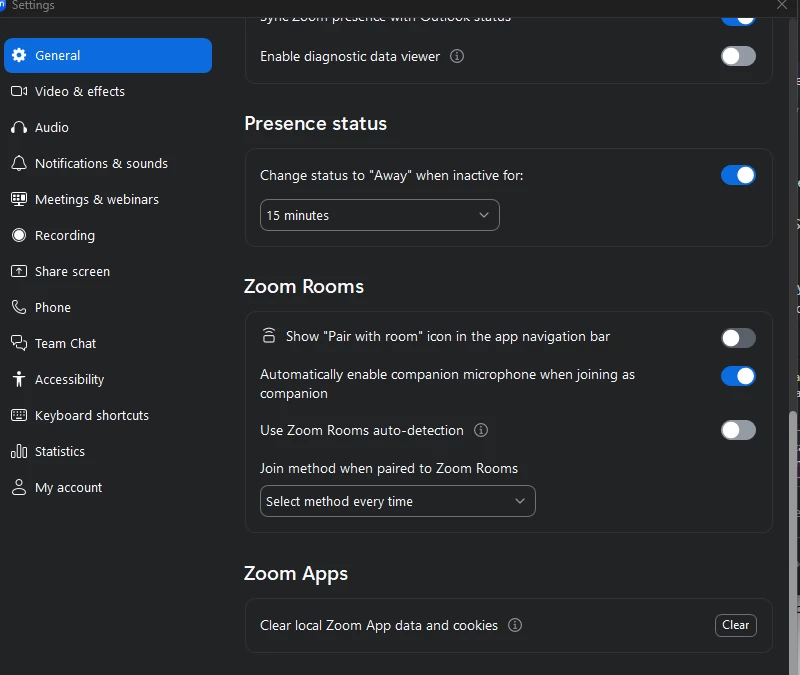Click the Statistics bar chart icon
Screen dimensions: 800x675
[19, 452]
